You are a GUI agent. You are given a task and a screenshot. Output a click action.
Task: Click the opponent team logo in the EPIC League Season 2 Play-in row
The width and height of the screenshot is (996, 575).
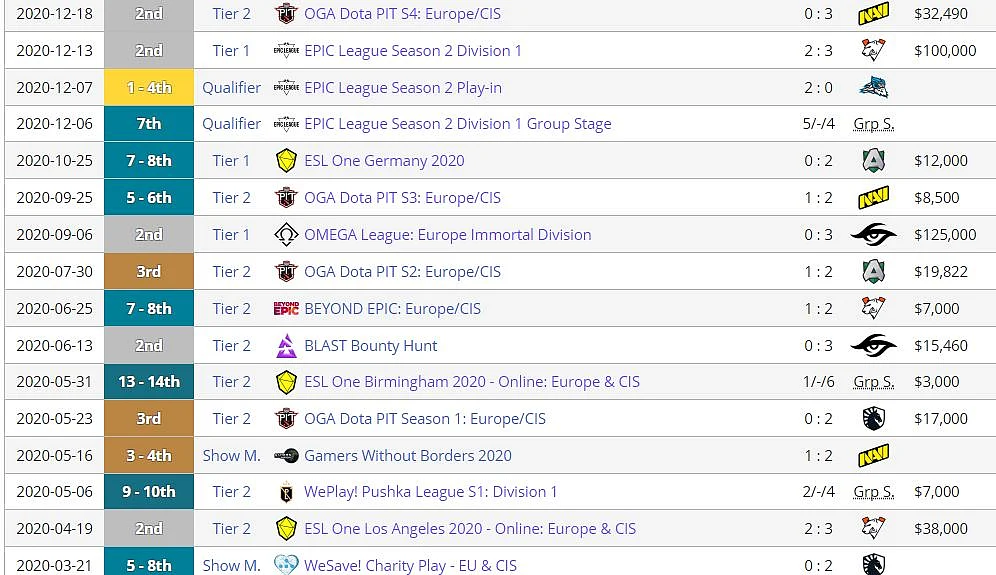click(873, 87)
